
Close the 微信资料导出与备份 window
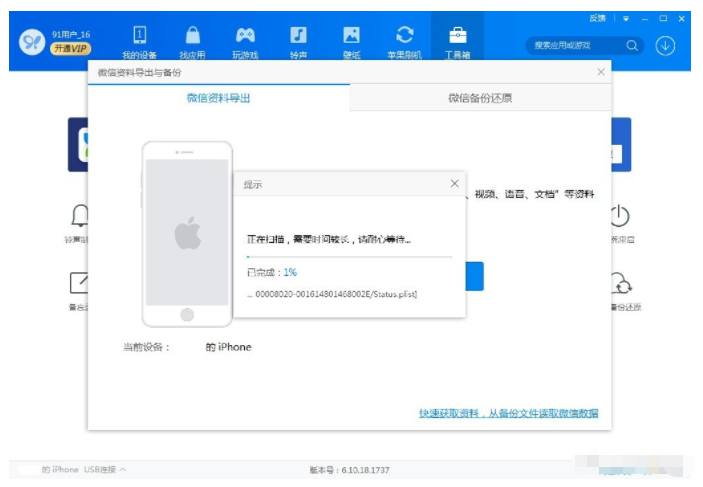600,72
